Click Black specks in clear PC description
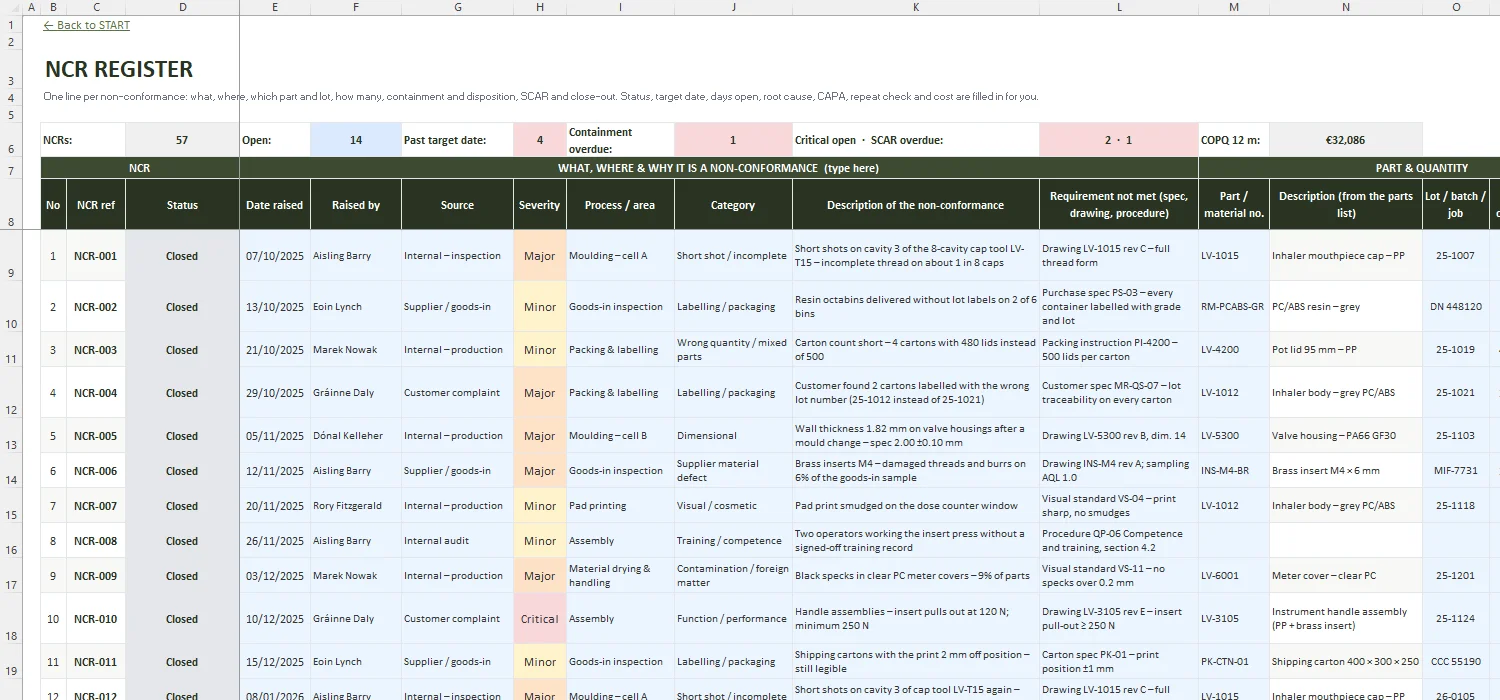This screenshot has height=700, width=1500. (x=916, y=576)
